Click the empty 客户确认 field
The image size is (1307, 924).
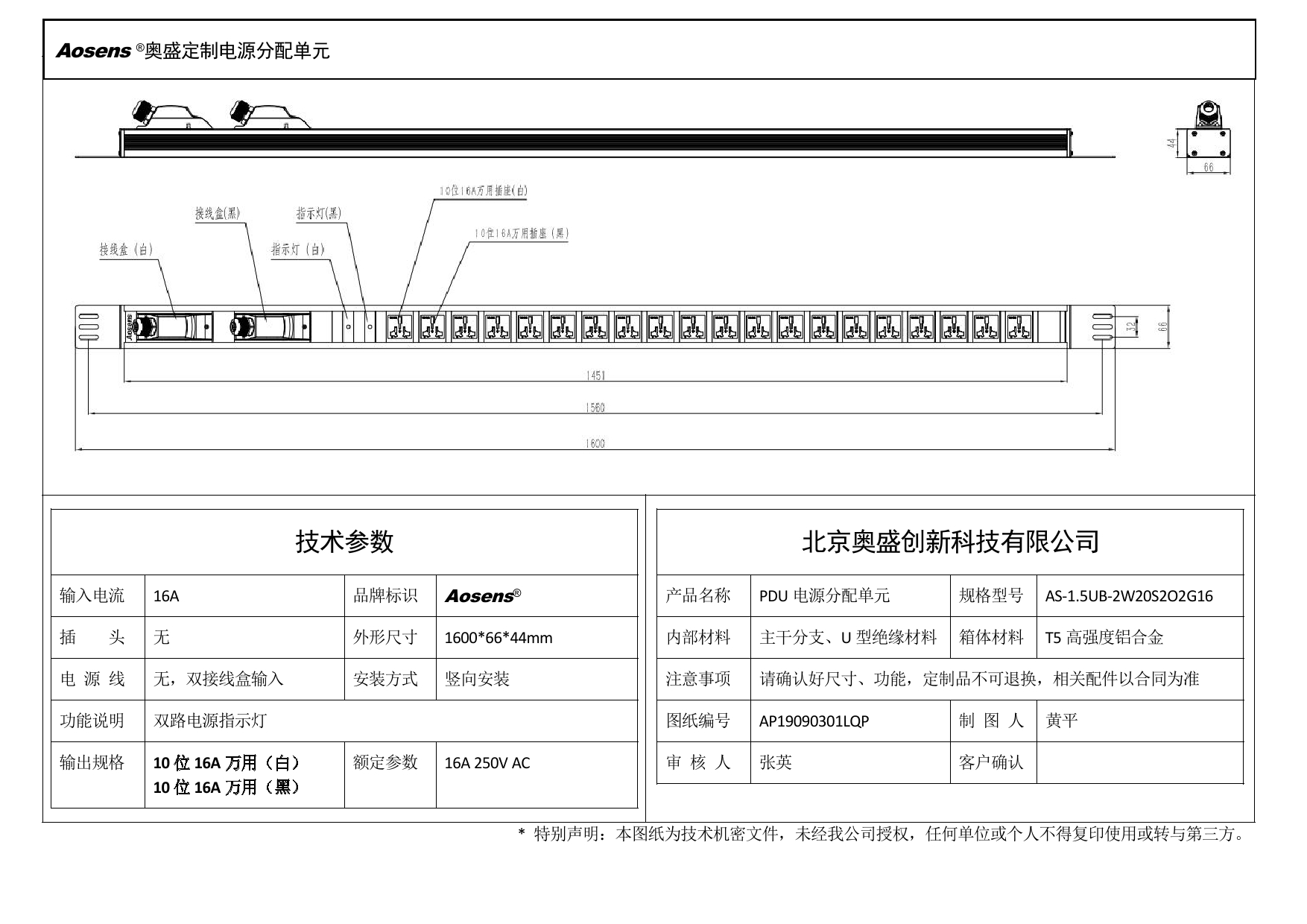[x=1139, y=762]
